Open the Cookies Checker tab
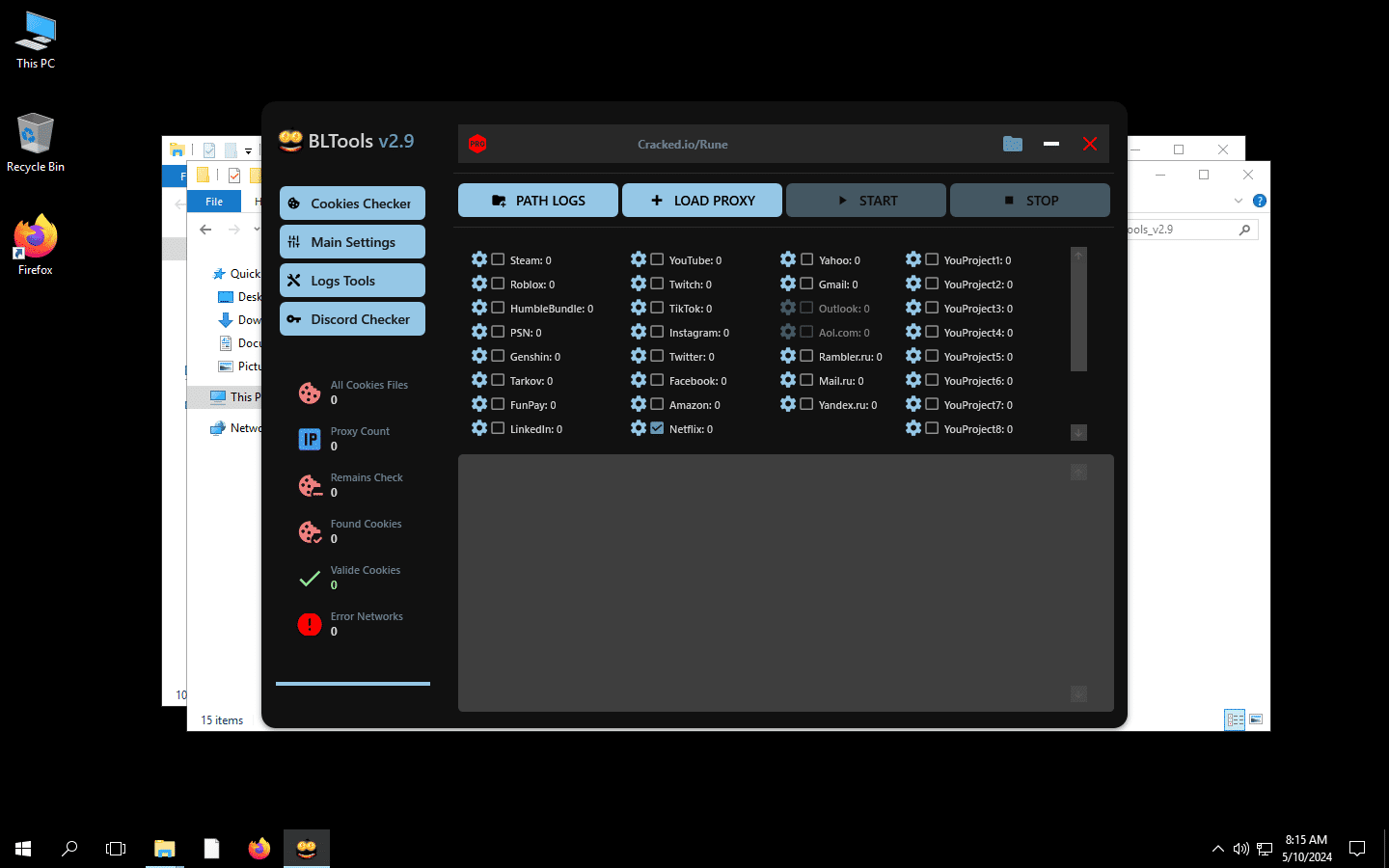The image size is (1389, 868). point(352,203)
